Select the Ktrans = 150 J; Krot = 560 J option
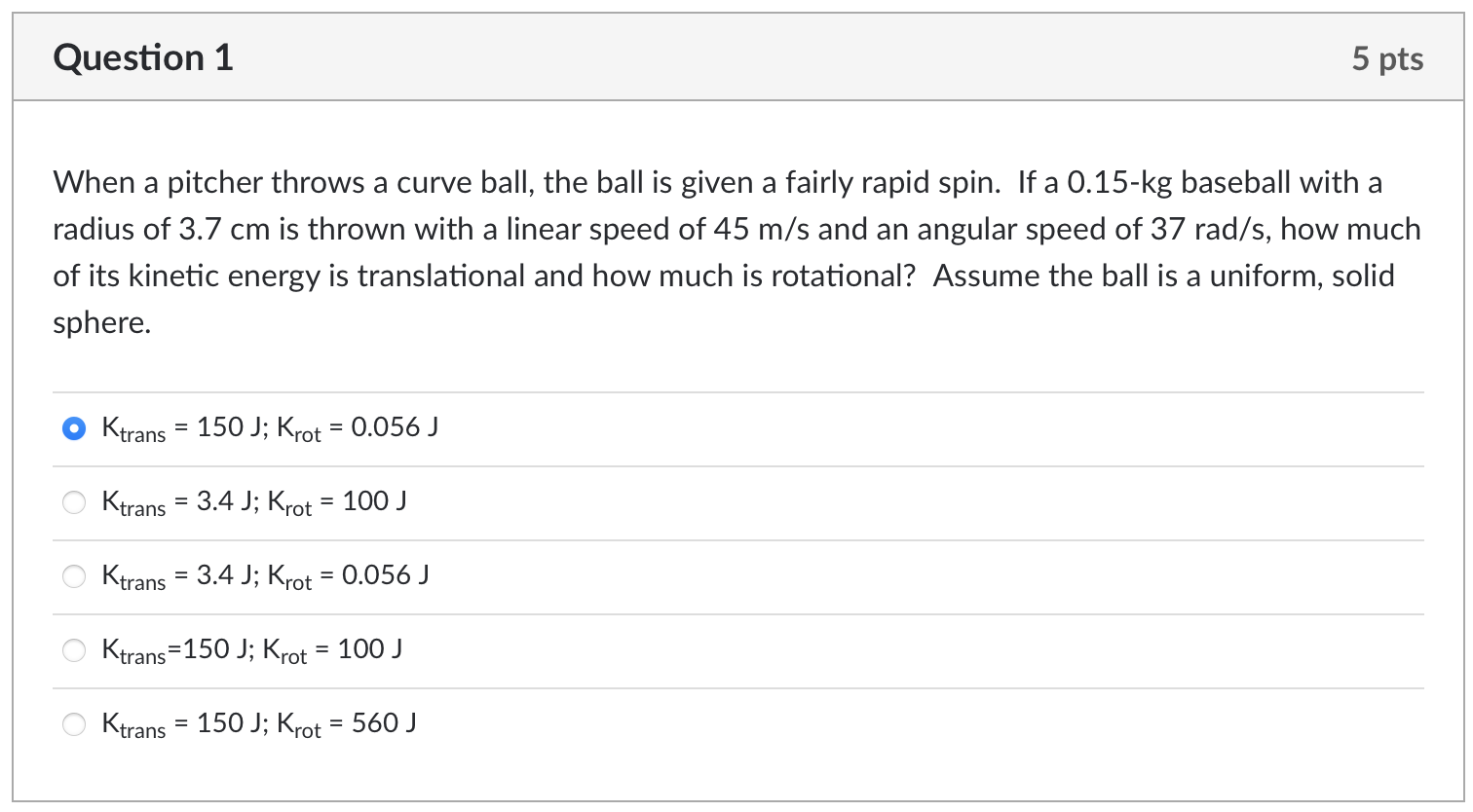Viewport: 1473px width, 812px height. point(258,722)
